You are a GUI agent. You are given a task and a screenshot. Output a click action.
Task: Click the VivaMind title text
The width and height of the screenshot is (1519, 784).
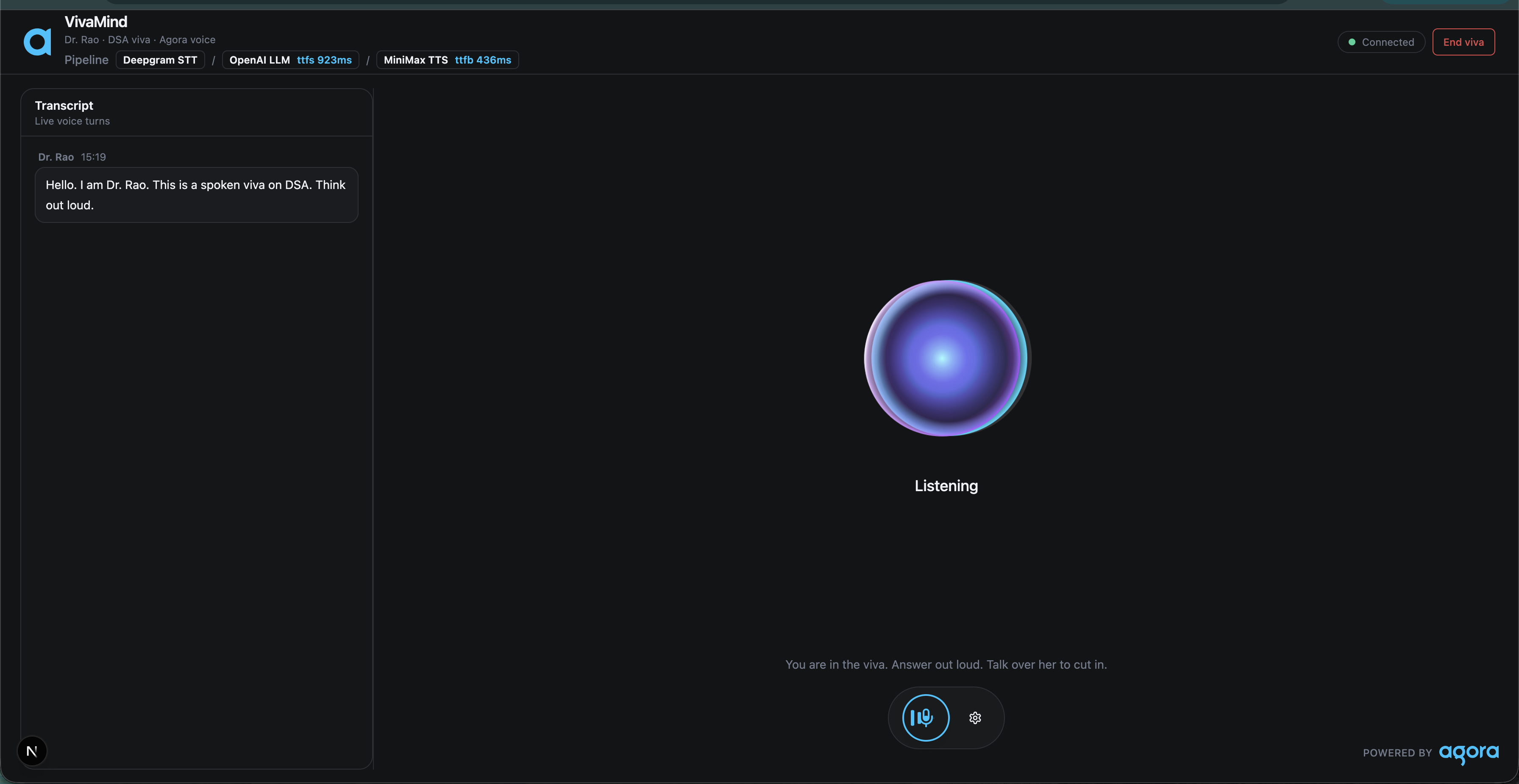[96, 22]
